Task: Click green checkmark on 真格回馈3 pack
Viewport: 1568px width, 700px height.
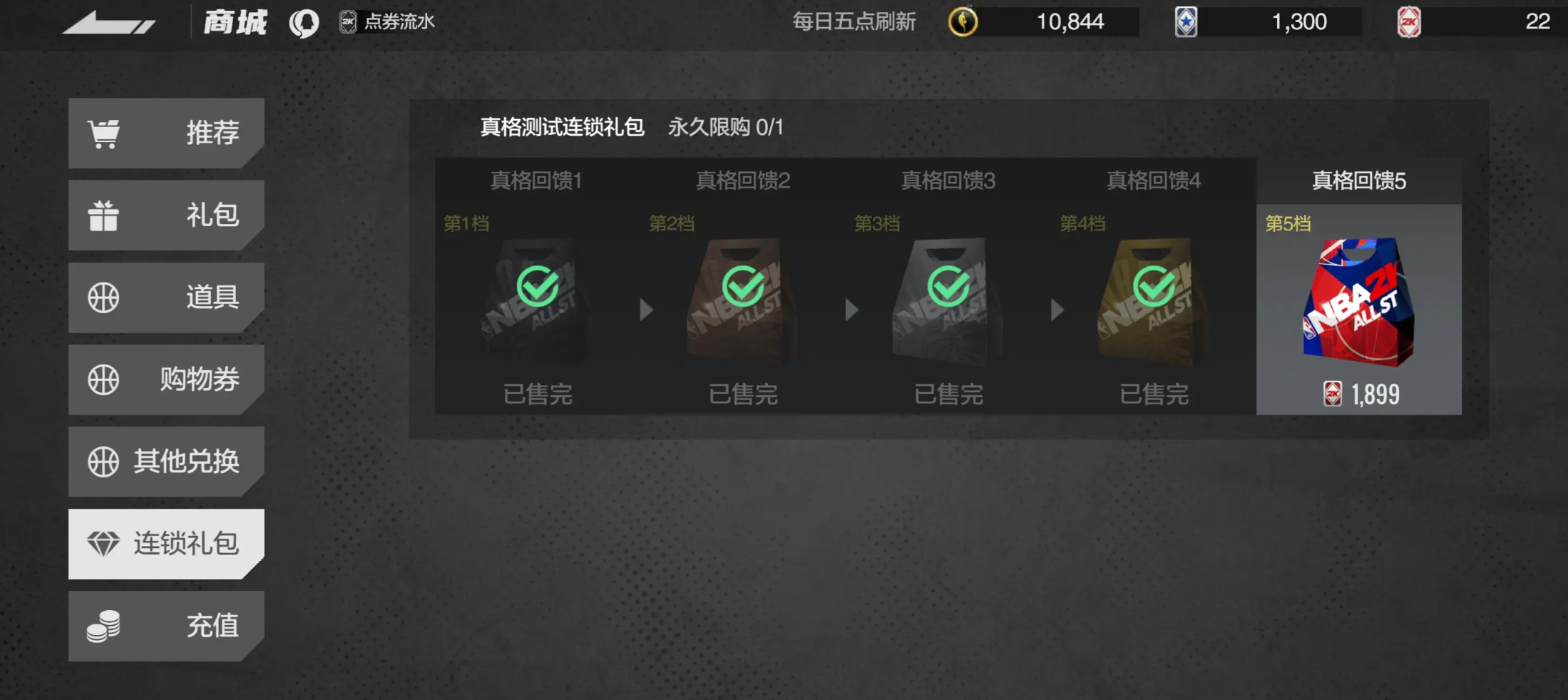Action: [948, 286]
